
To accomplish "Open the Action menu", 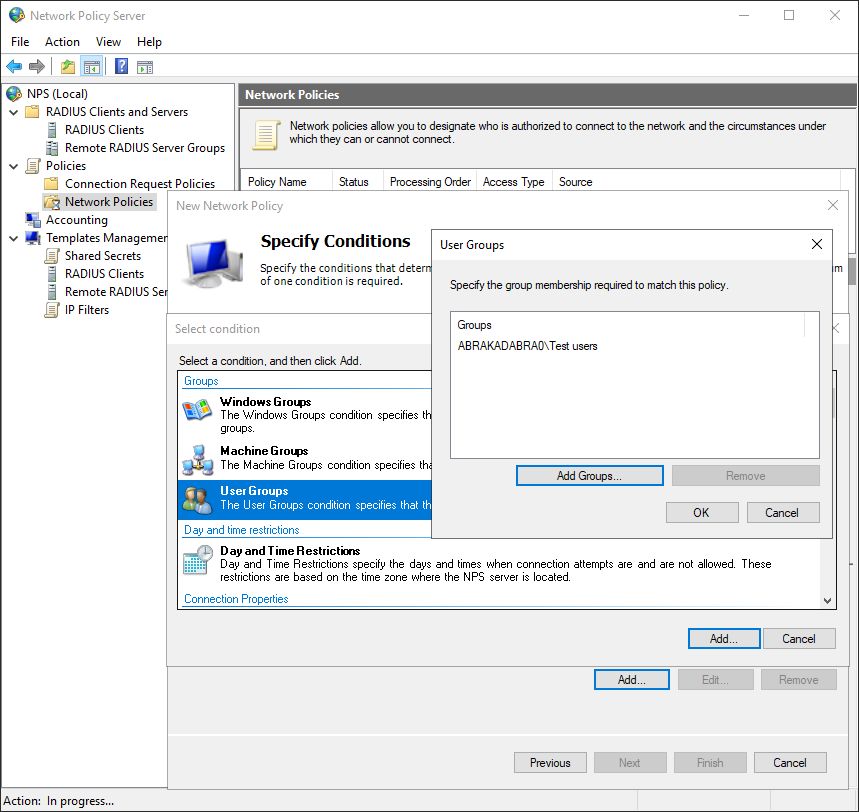I will click(x=62, y=42).
